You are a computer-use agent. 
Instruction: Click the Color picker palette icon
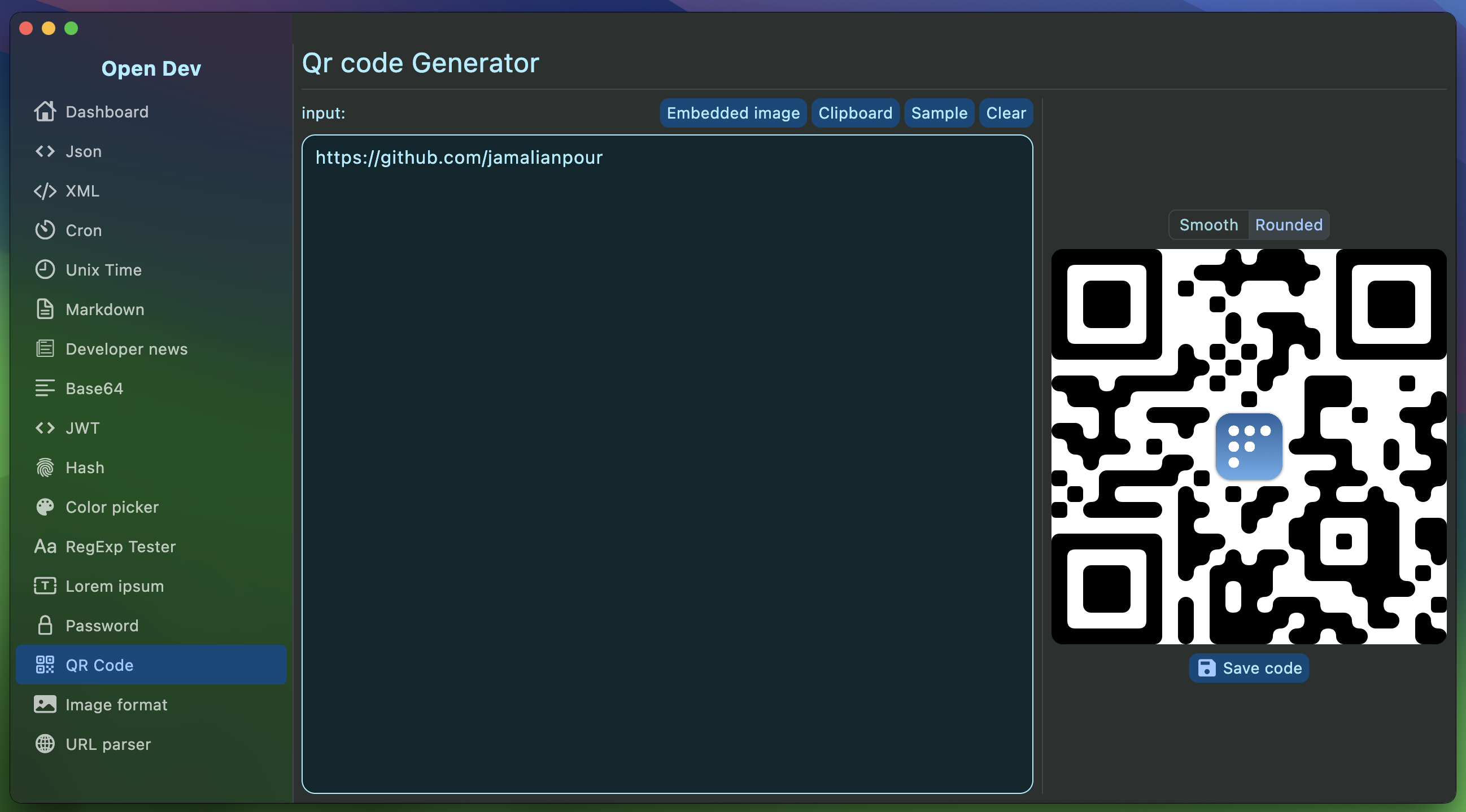pos(45,507)
